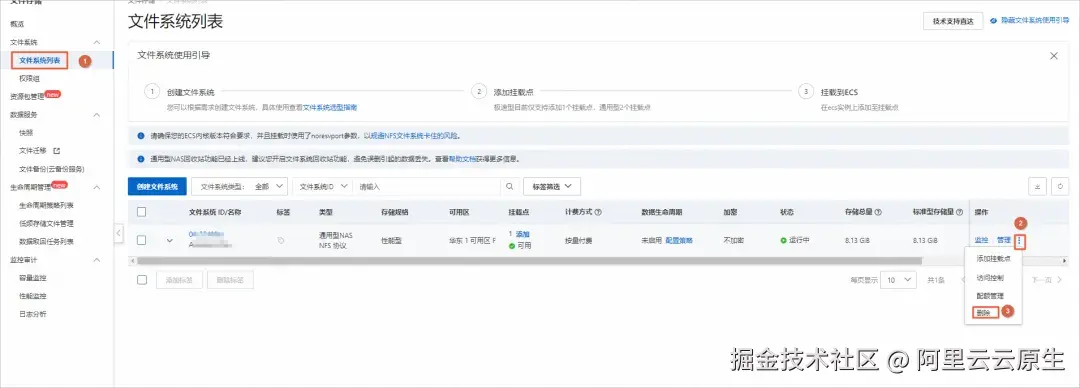Viewport: 1080px width, 388px height.
Task: Click the 华东 1 可用区 cell
Action: pos(472,241)
